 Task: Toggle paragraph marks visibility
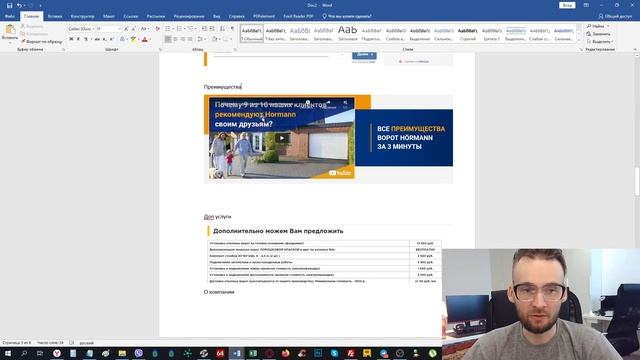[233, 29]
